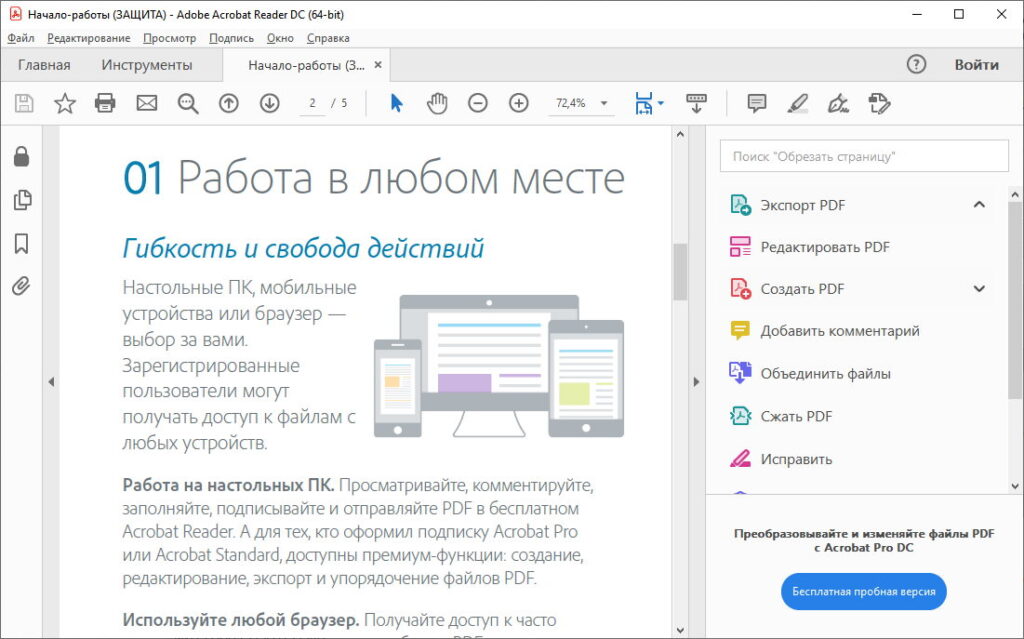This screenshot has width=1024, height=639.
Task: Click the stamp with pencil toolbar icon
Action: 879,103
